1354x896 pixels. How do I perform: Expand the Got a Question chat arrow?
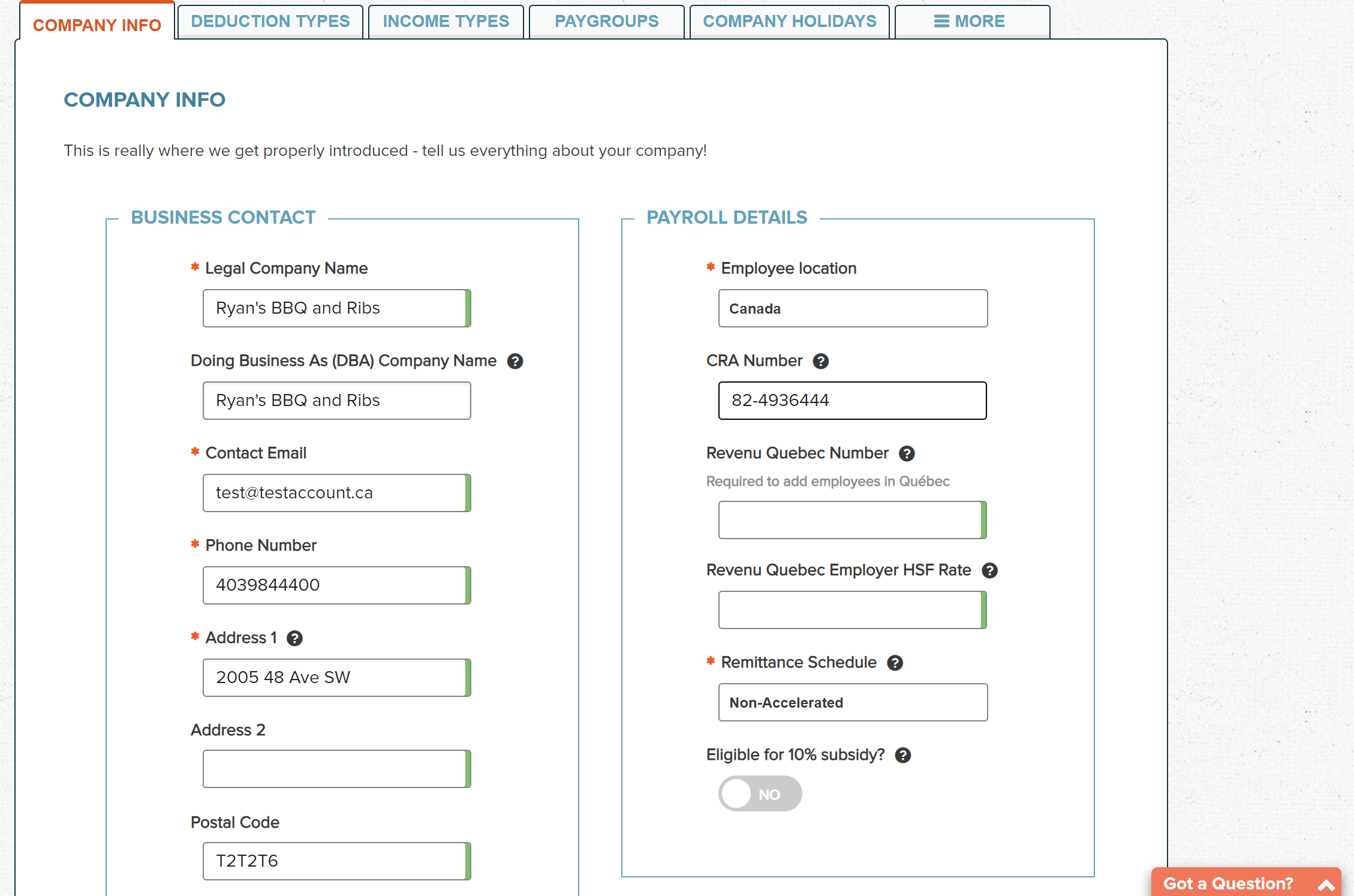[x=1326, y=885]
